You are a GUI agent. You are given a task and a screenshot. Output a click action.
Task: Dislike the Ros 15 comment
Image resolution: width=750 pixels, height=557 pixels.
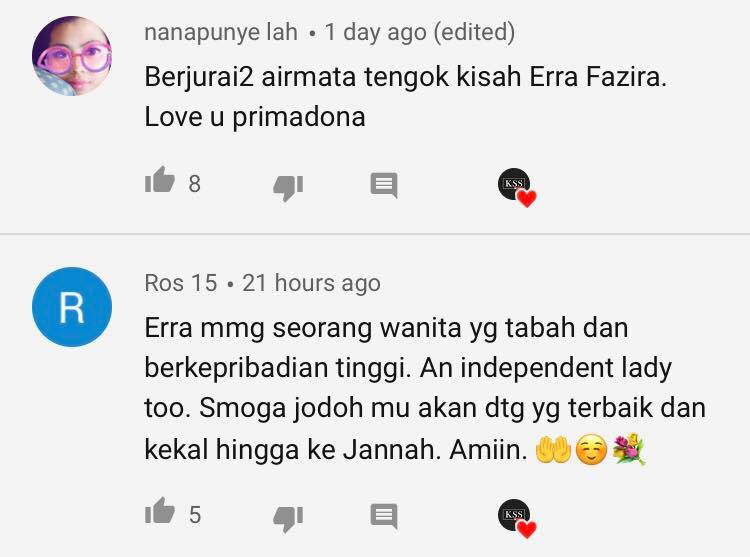[x=288, y=518]
